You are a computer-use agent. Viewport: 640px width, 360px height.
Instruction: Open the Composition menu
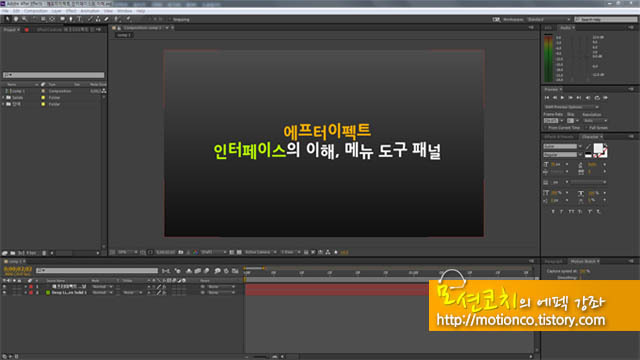[x=36, y=11]
